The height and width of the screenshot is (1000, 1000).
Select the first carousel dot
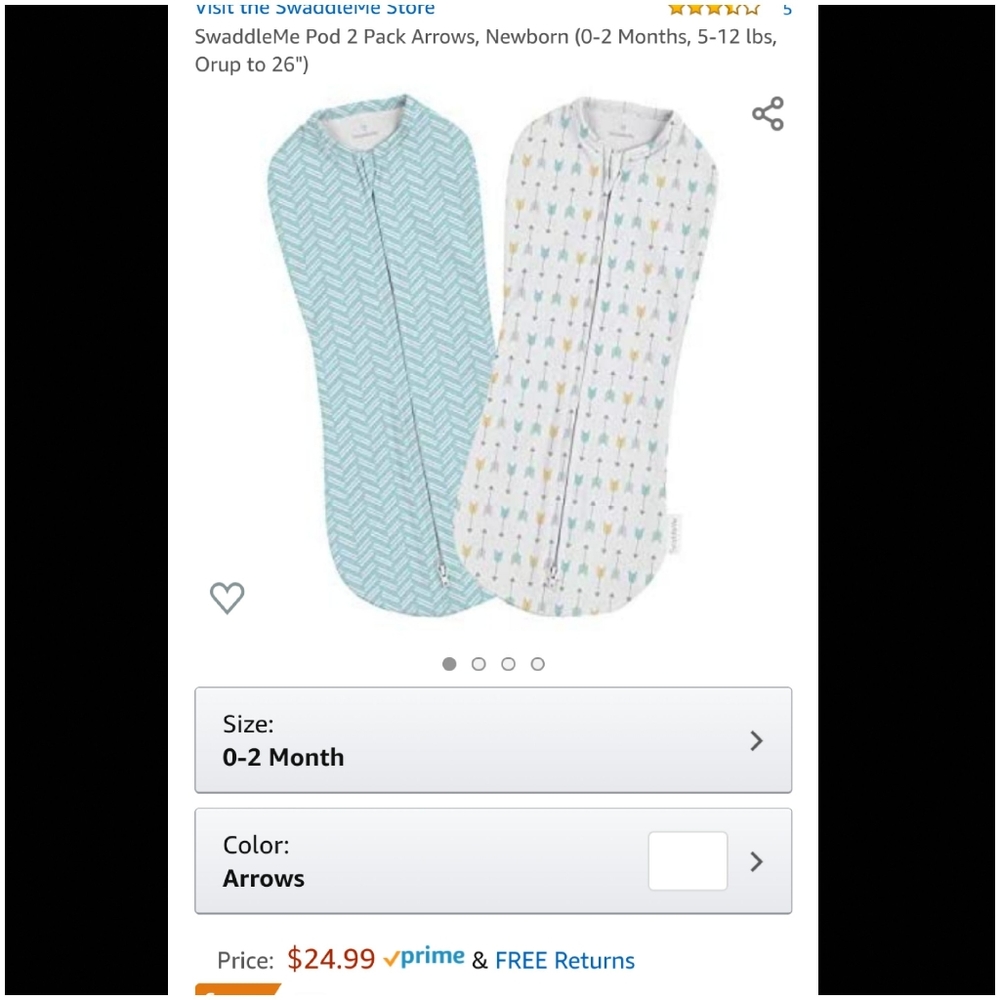pyautogui.click(x=449, y=663)
